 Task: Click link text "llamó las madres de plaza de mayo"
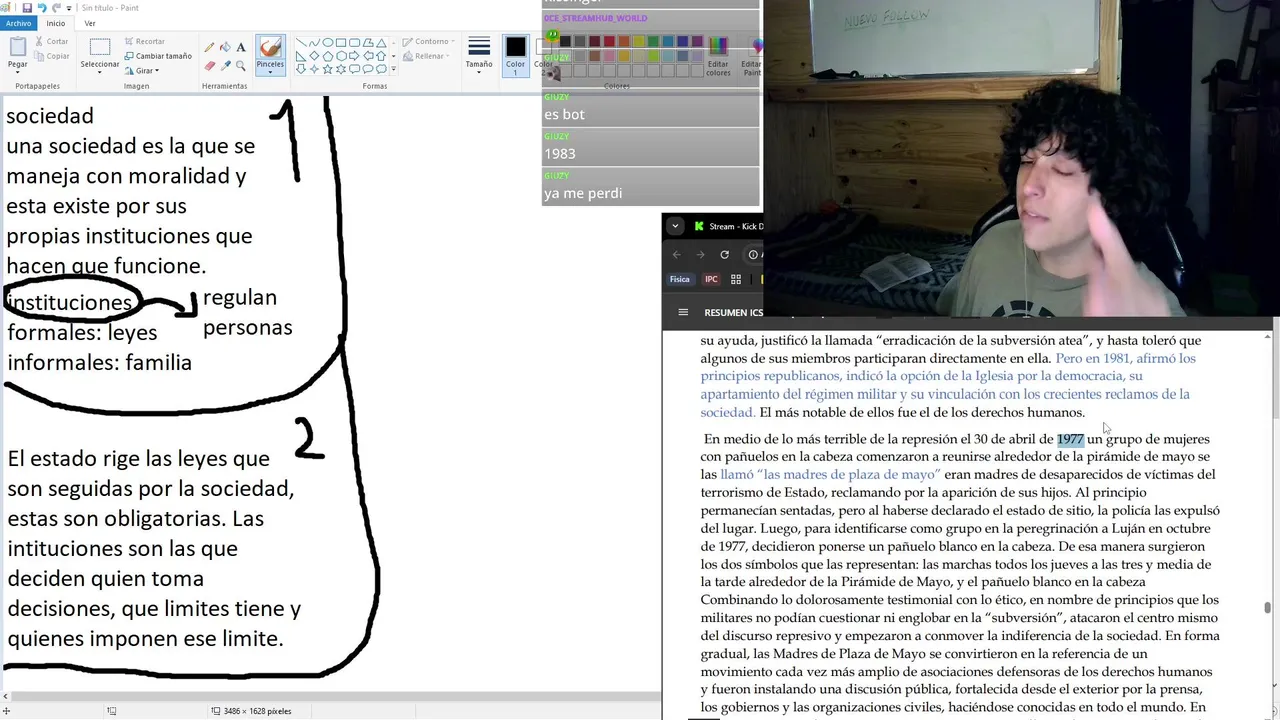click(830, 474)
